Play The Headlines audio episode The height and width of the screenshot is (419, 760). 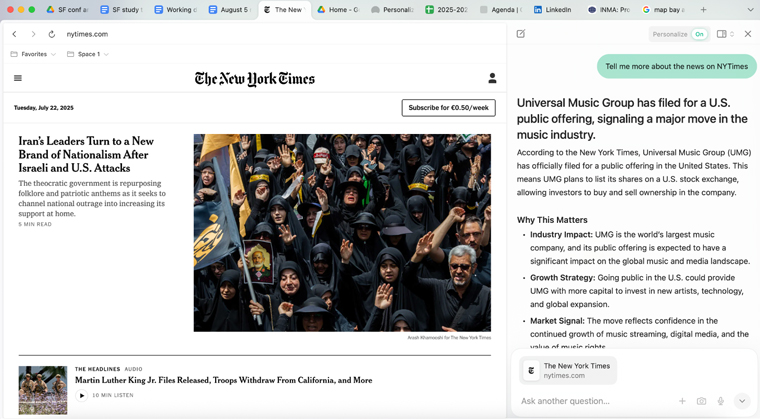coord(81,395)
